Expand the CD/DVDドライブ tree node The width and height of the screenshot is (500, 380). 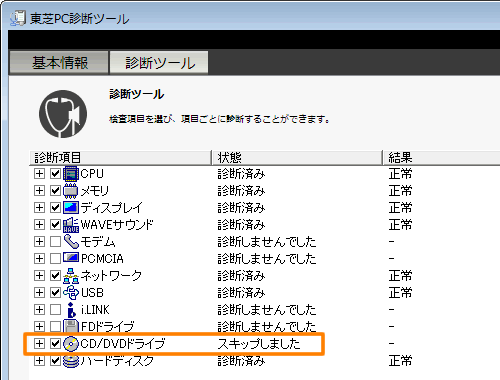39,344
